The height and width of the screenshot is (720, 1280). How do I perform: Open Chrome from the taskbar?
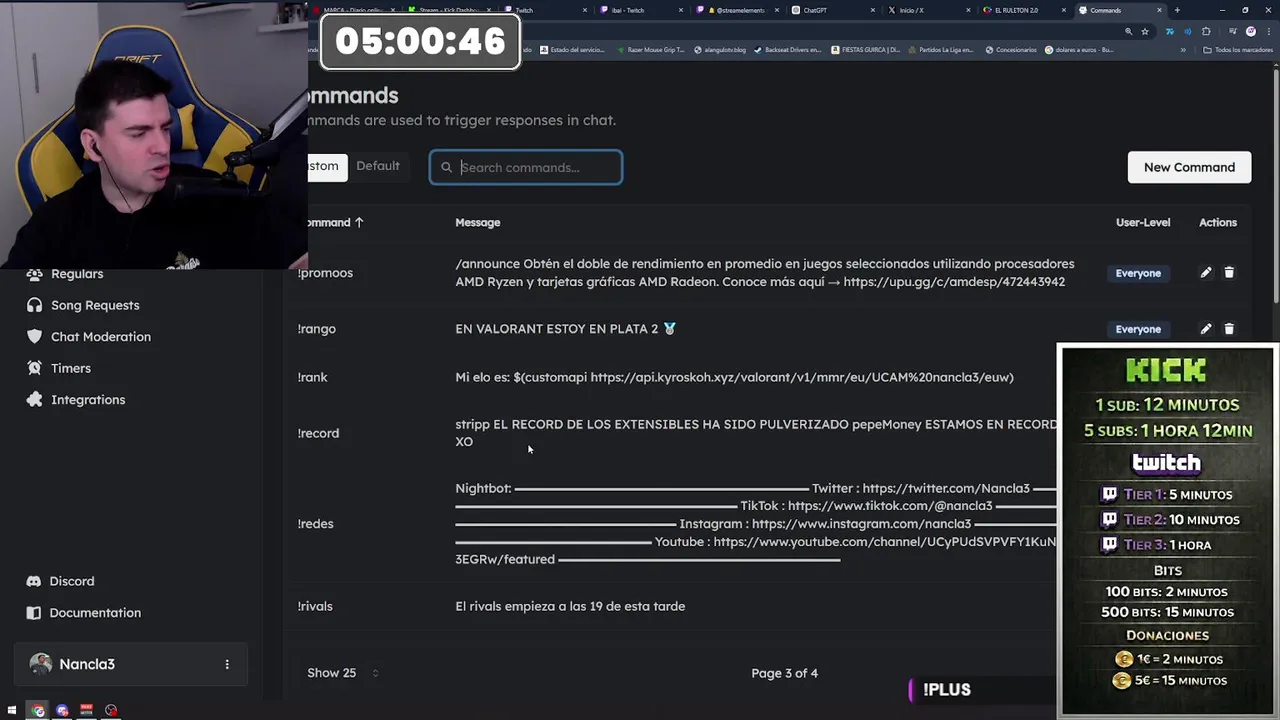click(38, 711)
